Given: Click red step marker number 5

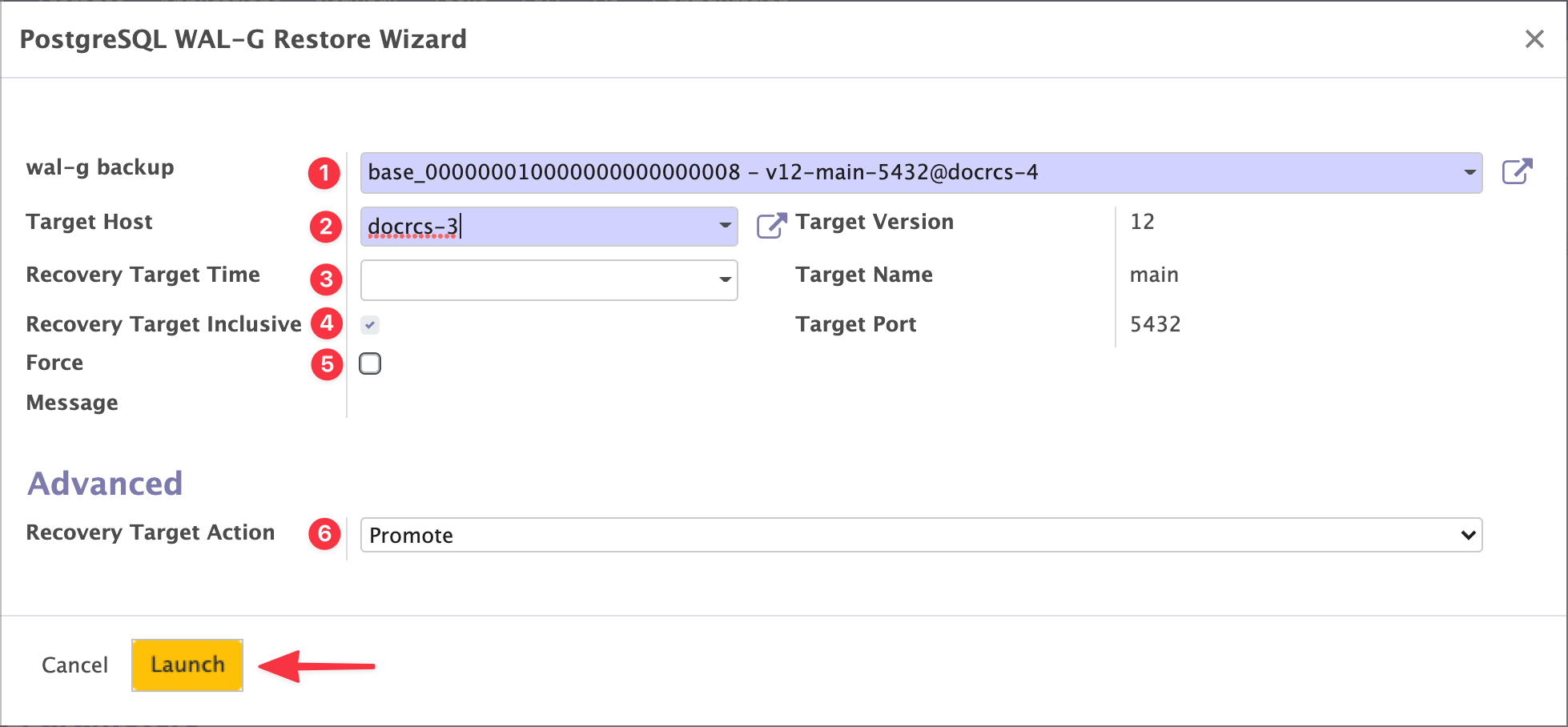Looking at the screenshot, I should pyautogui.click(x=327, y=364).
